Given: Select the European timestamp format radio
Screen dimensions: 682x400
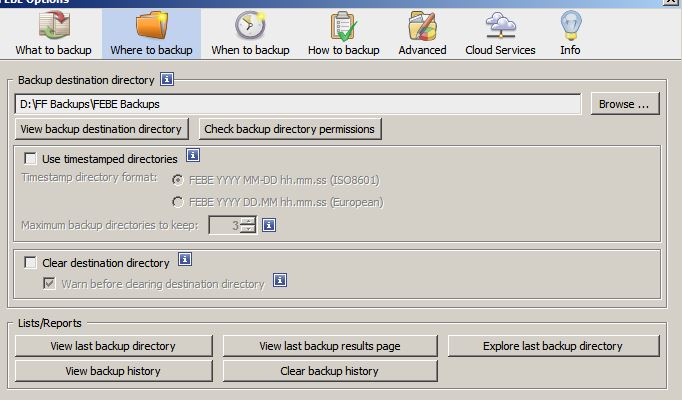Looking at the screenshot, I should (x=177, y=202).
